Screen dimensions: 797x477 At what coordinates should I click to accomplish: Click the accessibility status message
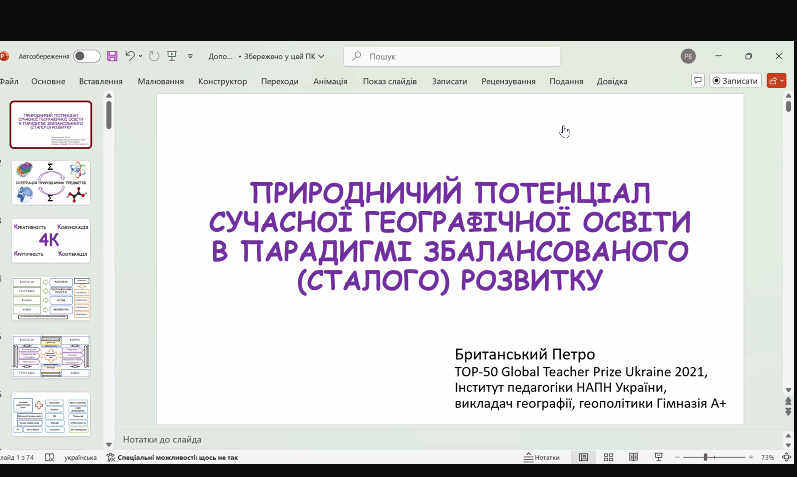(x=177, y=457)
